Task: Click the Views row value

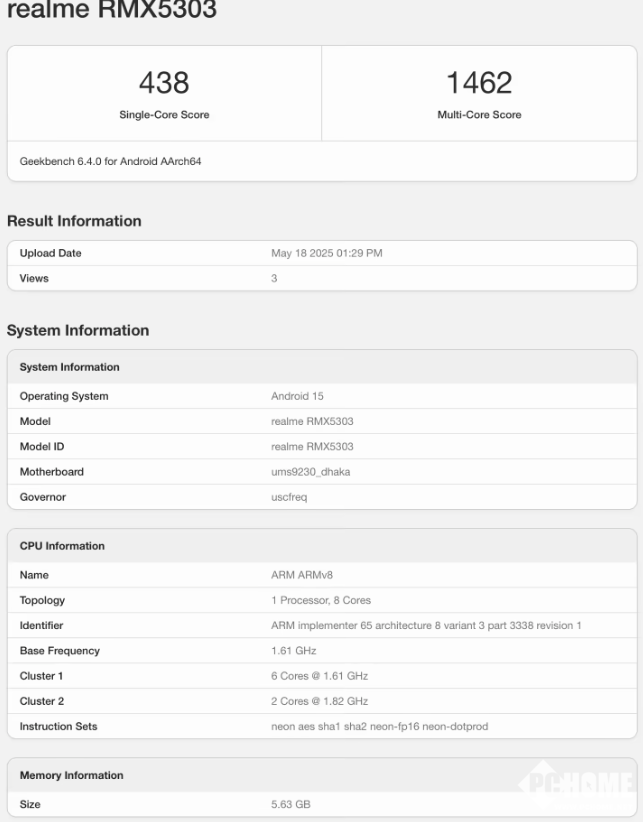Action: (x=274, y=278)
